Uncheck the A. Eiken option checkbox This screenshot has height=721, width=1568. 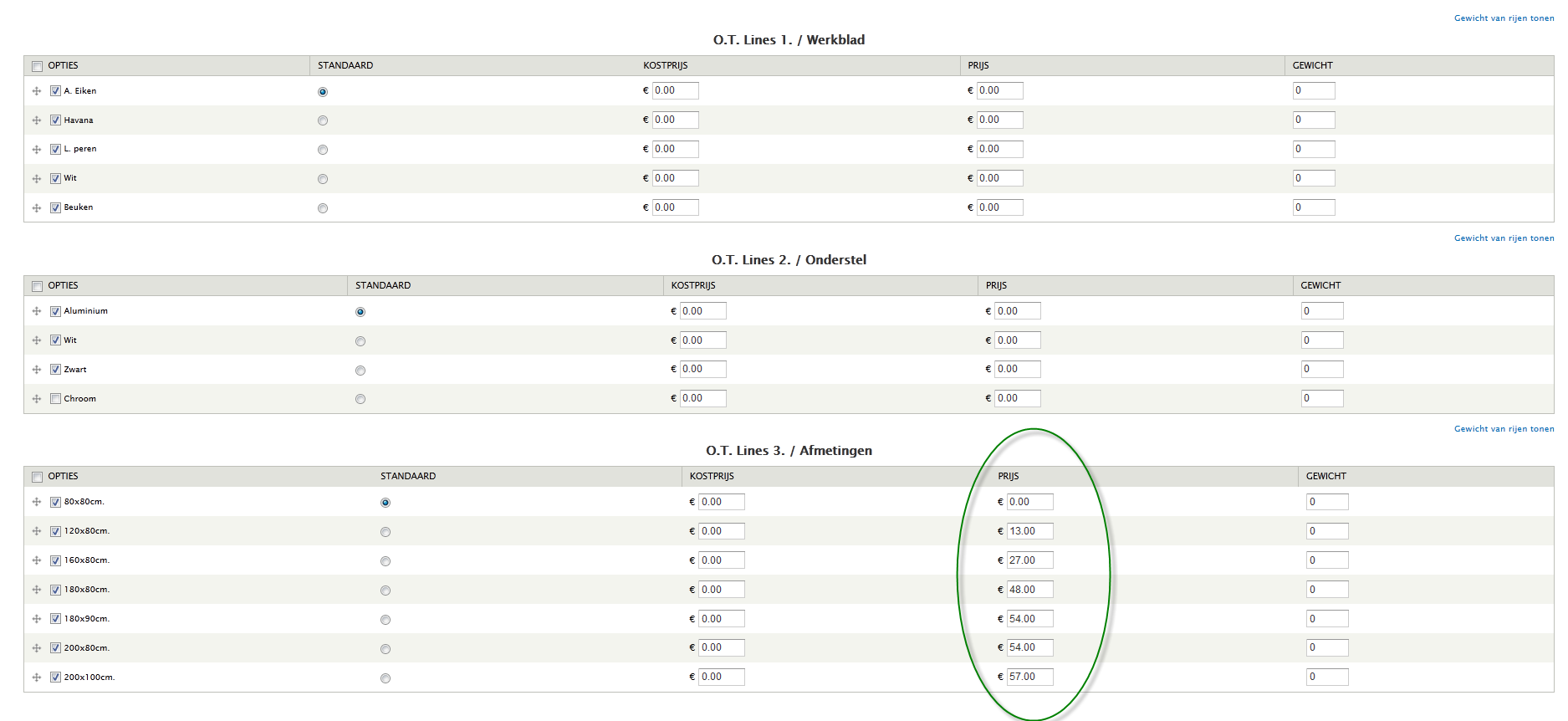[55, 91]
